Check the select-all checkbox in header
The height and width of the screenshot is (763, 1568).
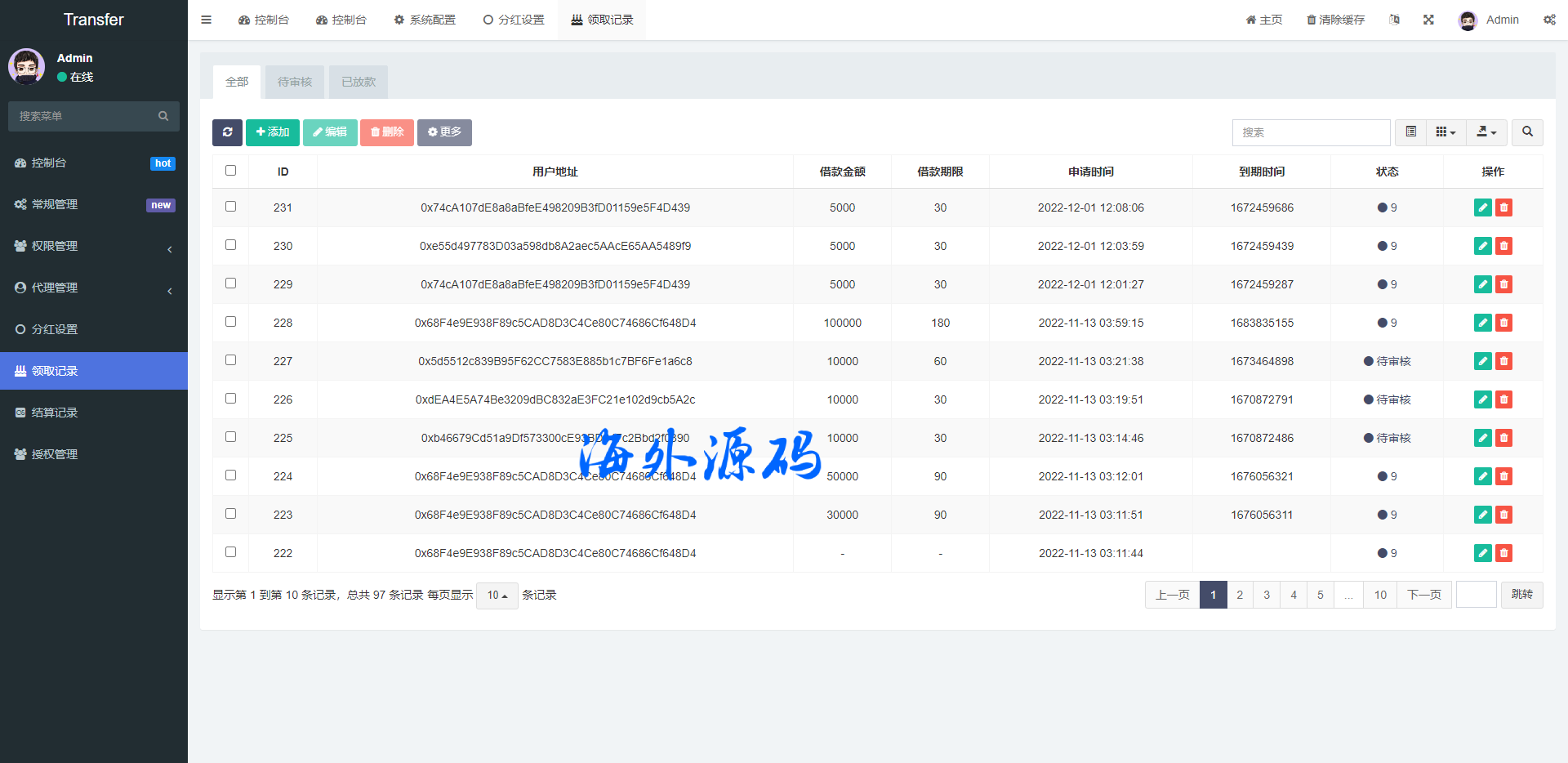pyautogui.click(x=230, y=171)
